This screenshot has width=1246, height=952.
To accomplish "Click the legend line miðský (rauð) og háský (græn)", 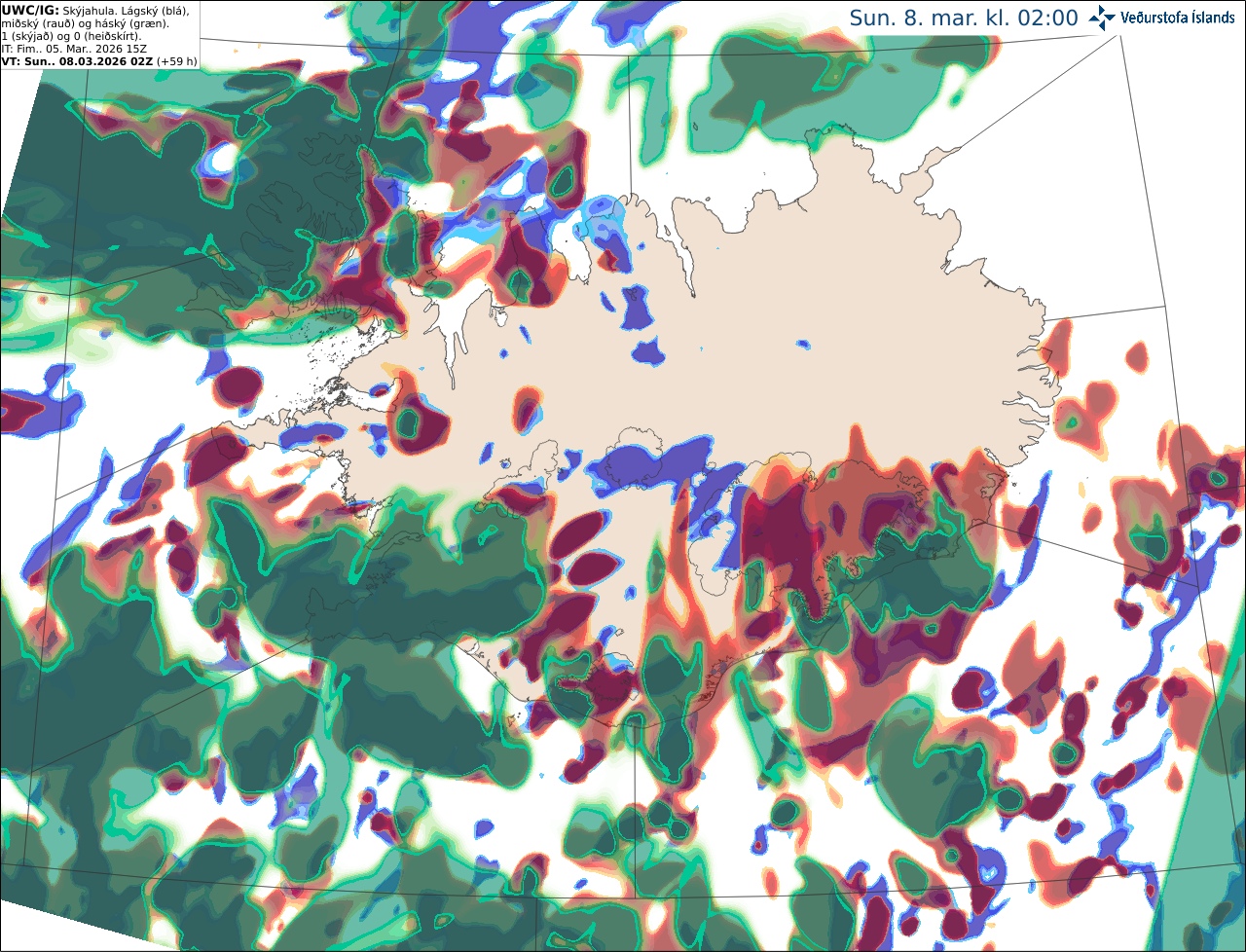I will [x=85, y=22].
